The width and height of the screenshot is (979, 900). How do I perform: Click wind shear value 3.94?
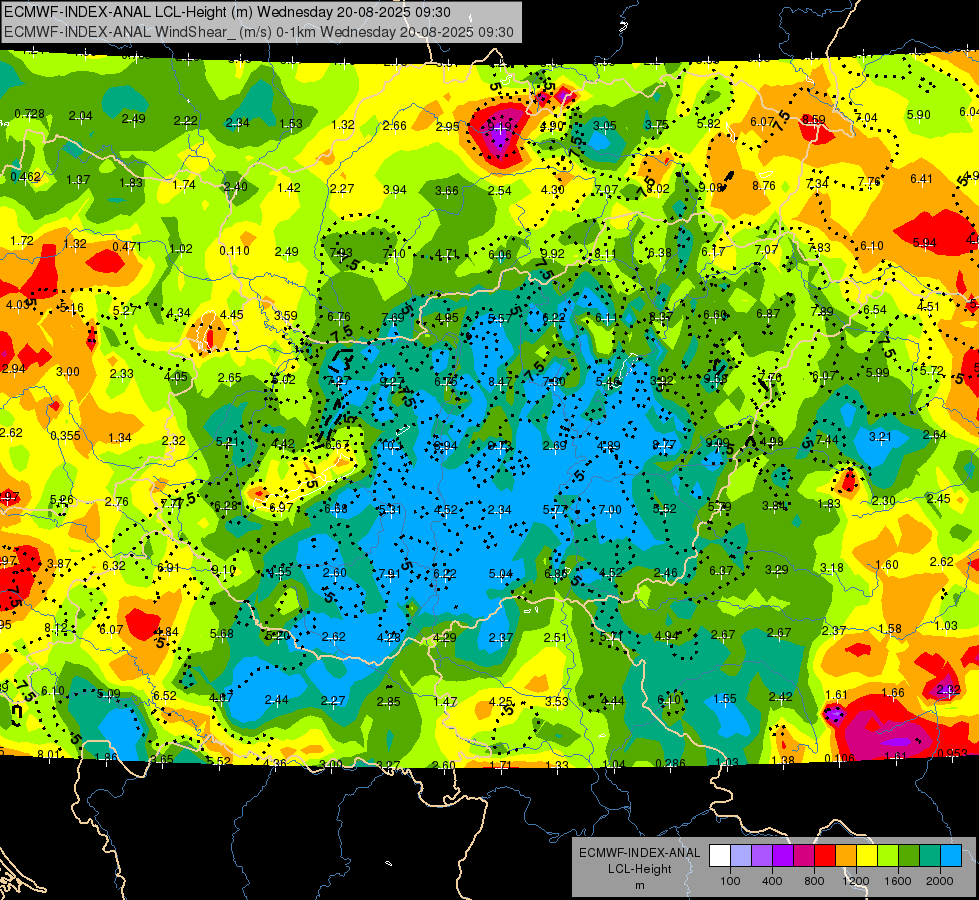click(x=395, y=190)
